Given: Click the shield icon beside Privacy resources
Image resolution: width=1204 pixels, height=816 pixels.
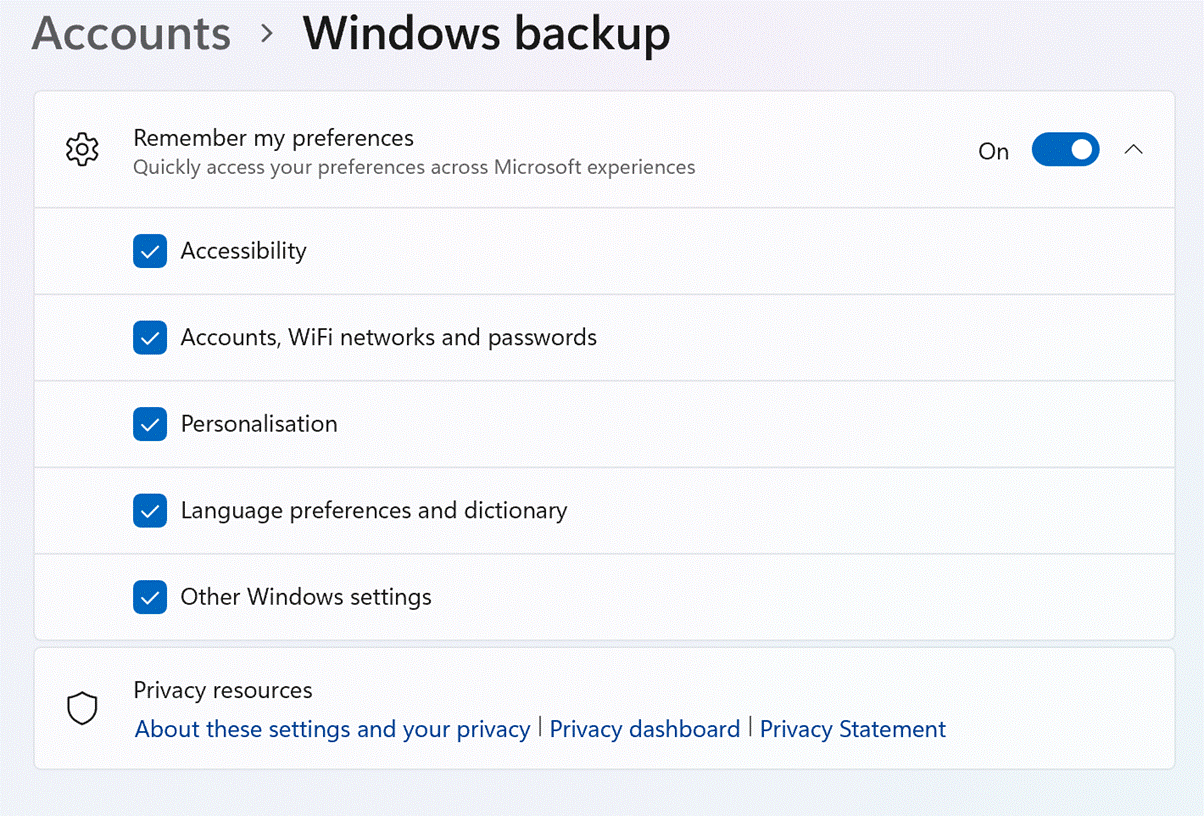Looking at the screenshot, I should pyautogui.click(x=82, y=709).
